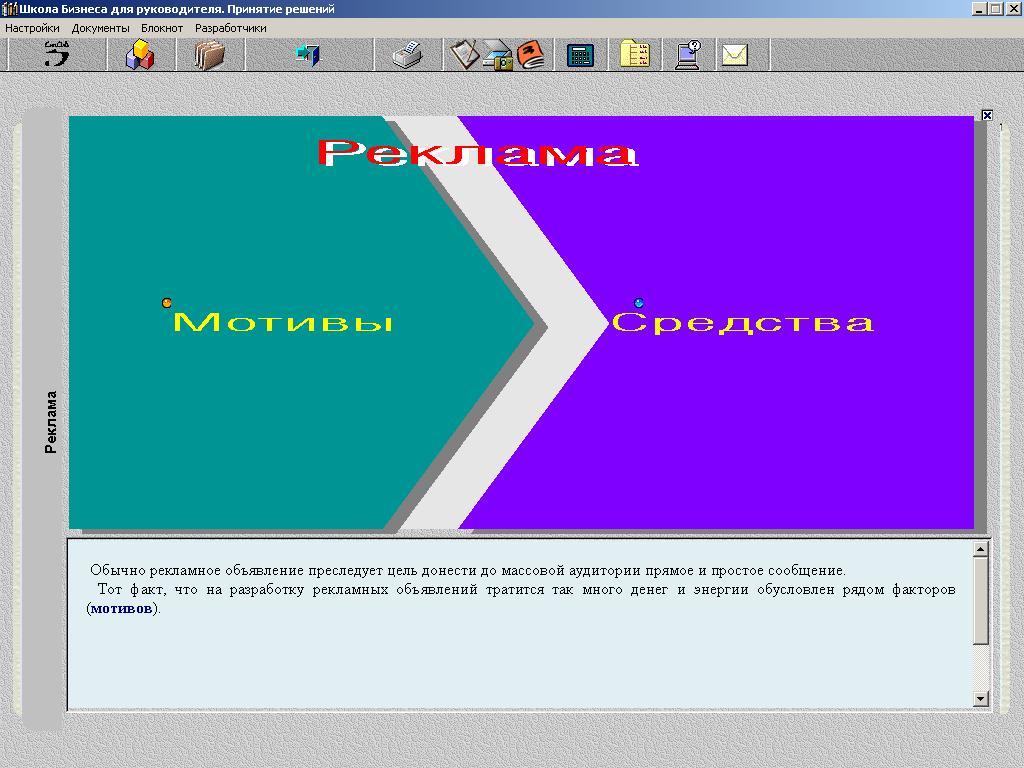Viewport: 1024px width, 768px height.
Task: Click the orange dot beside Мотивы
Action: point(167,303)
